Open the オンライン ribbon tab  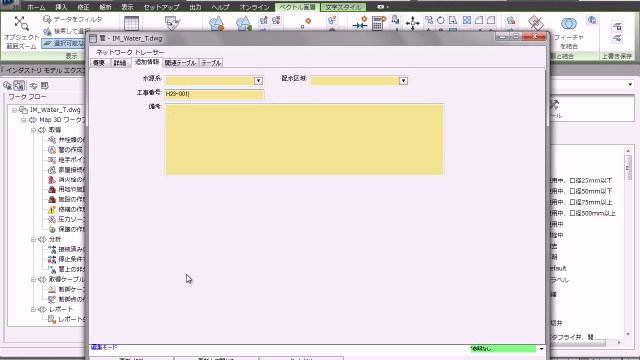tap(254, 7)
